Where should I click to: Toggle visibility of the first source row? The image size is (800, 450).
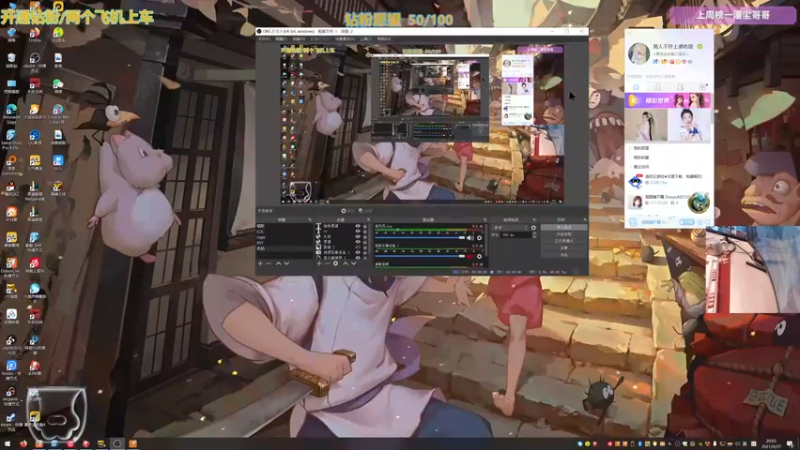pyautogui.click(x=358, y=226)
